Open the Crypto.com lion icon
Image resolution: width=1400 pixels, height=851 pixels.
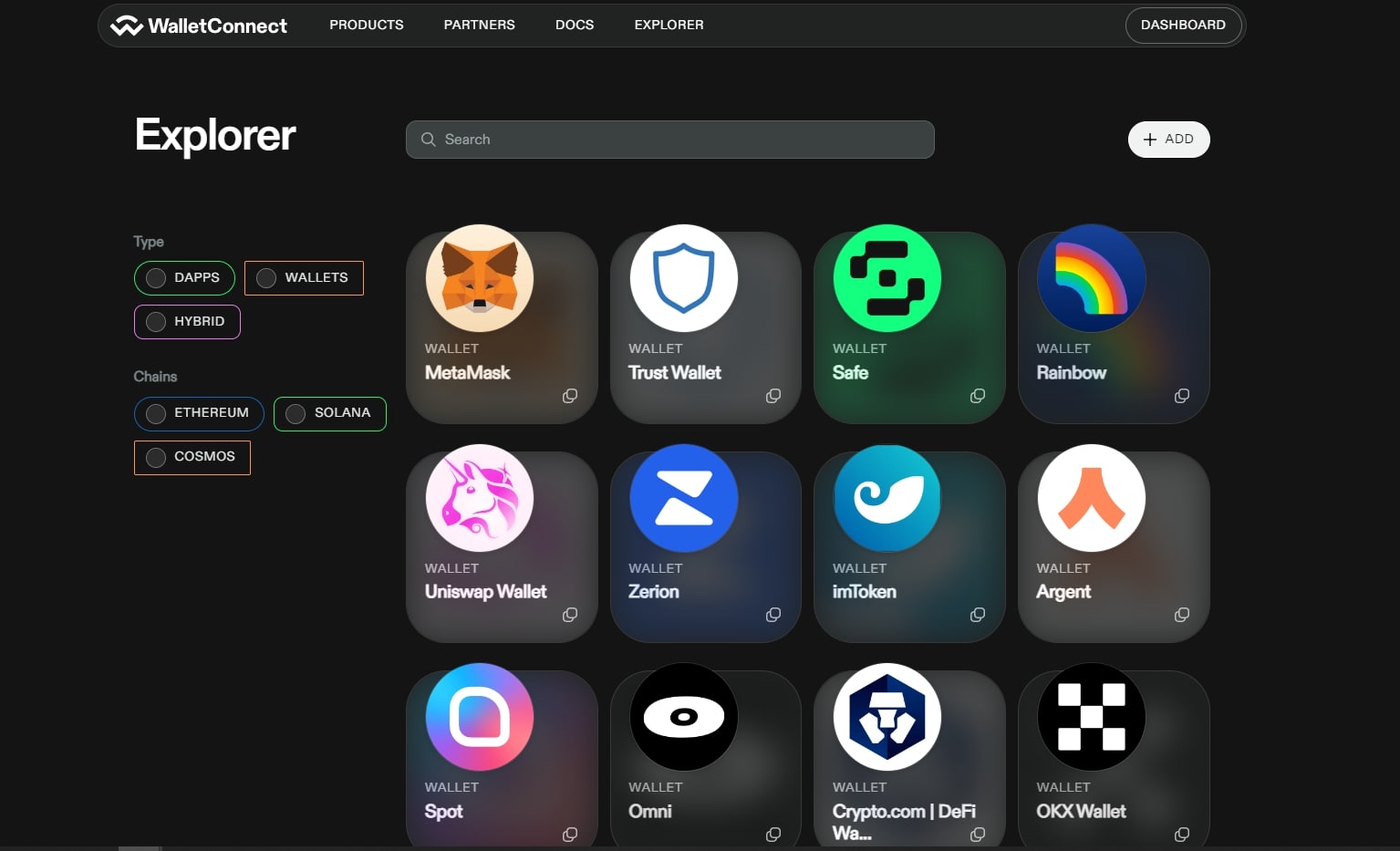tap(887, 717)
